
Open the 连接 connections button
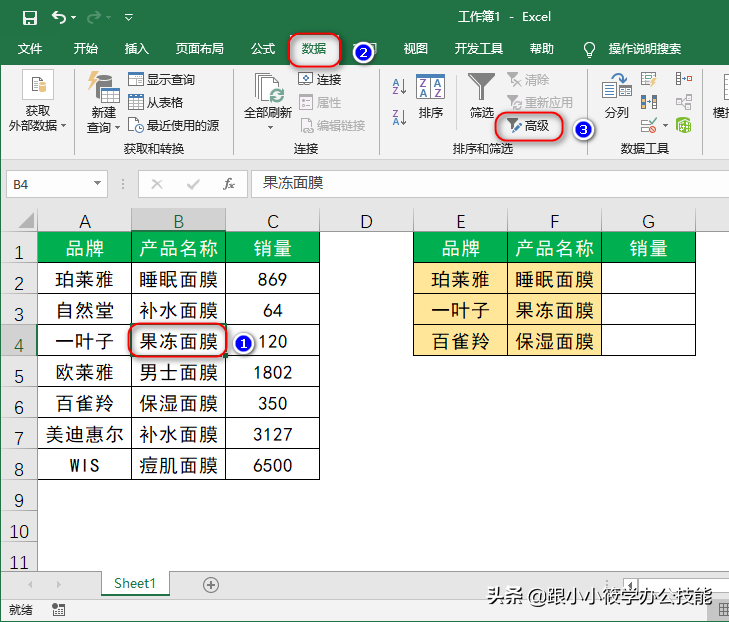click(x=319, y=79)
